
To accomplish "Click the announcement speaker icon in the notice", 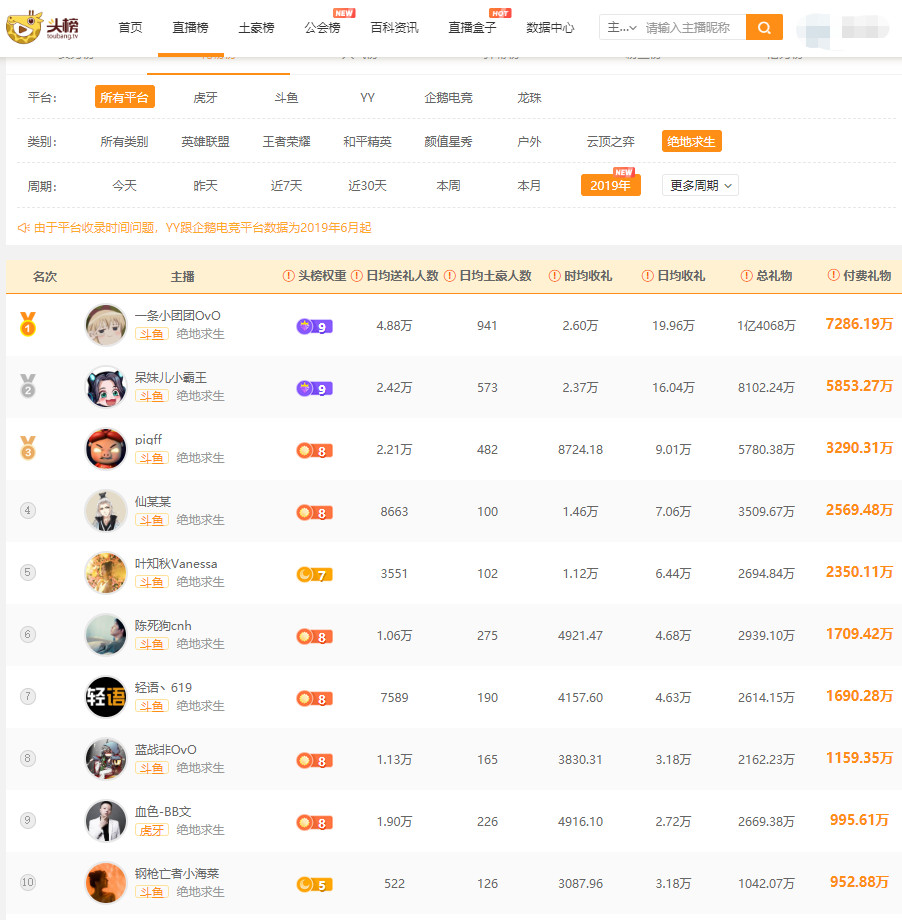I will point(23,228).
